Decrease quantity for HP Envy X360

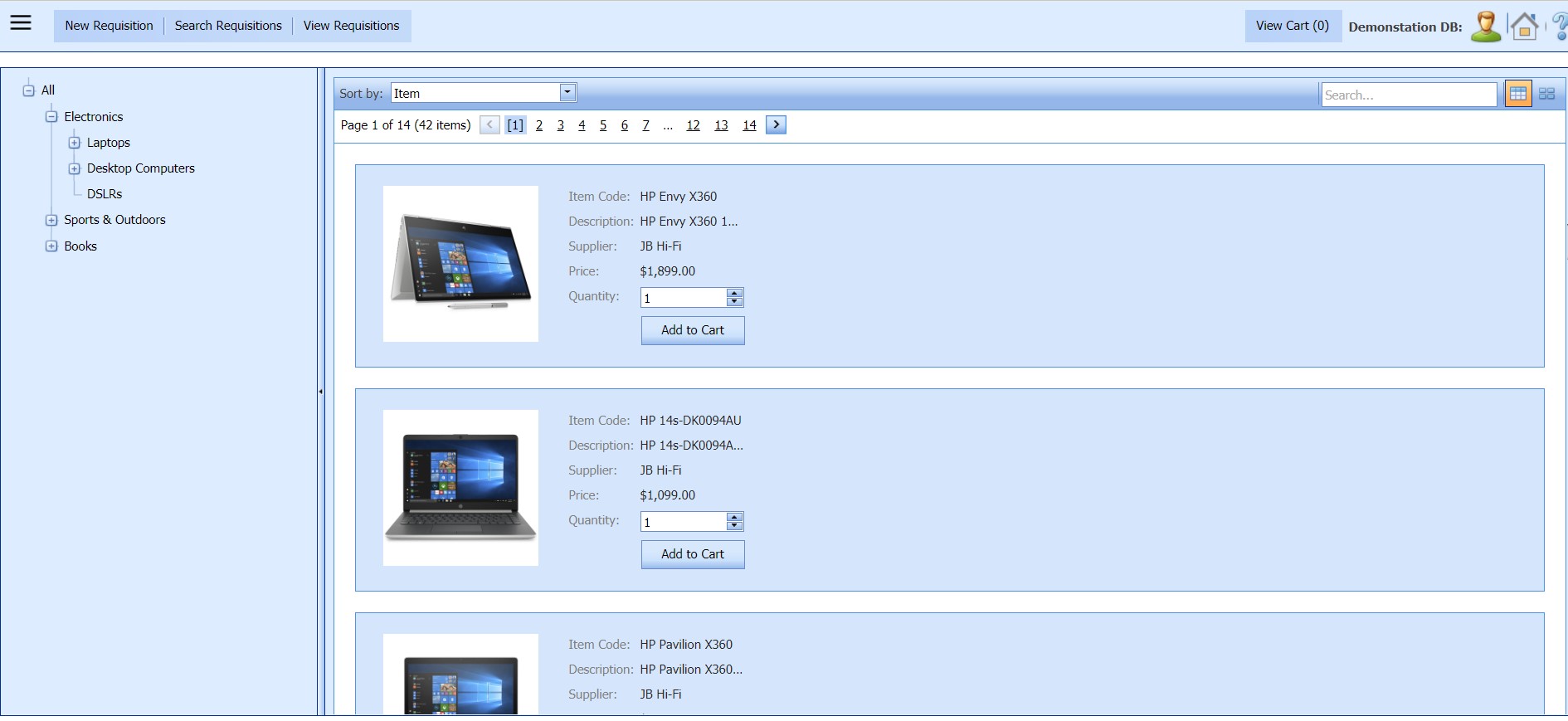pyautogui.click(x=734, y=302)
